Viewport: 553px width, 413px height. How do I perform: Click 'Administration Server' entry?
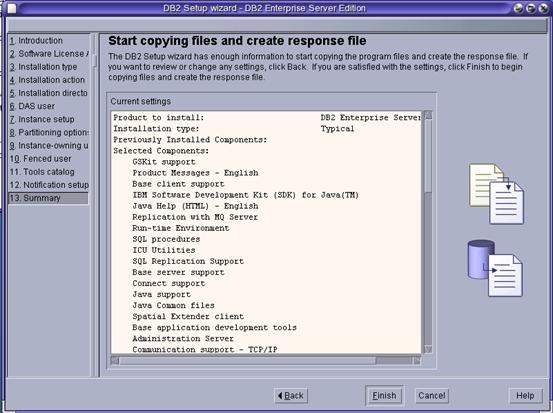(183, 338)
